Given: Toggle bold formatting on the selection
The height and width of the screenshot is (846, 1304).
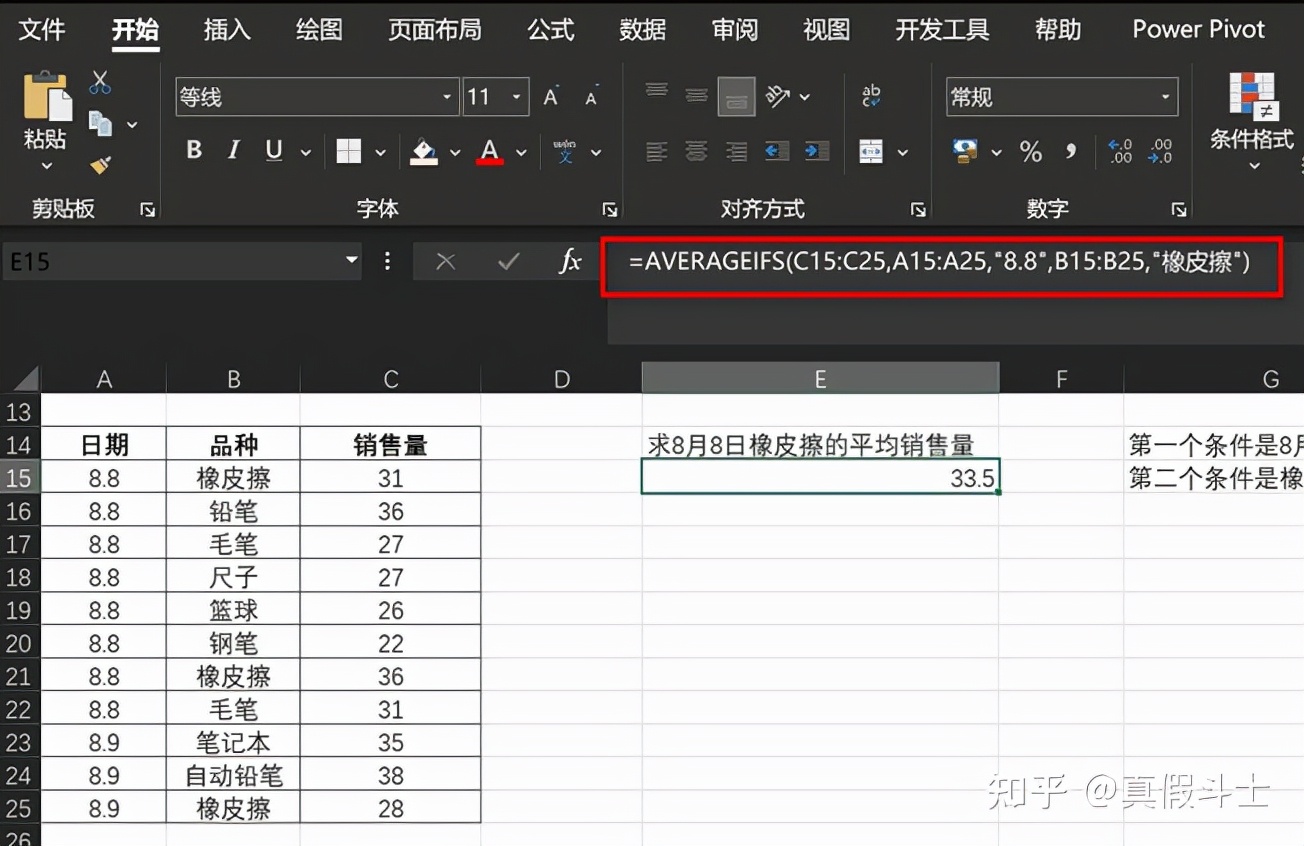Looking at the screenshot, I should [194, 149].
